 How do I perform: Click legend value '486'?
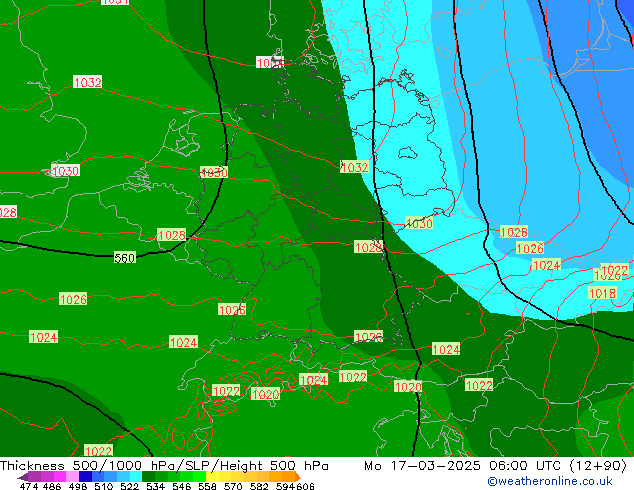[x=52, y=486]
